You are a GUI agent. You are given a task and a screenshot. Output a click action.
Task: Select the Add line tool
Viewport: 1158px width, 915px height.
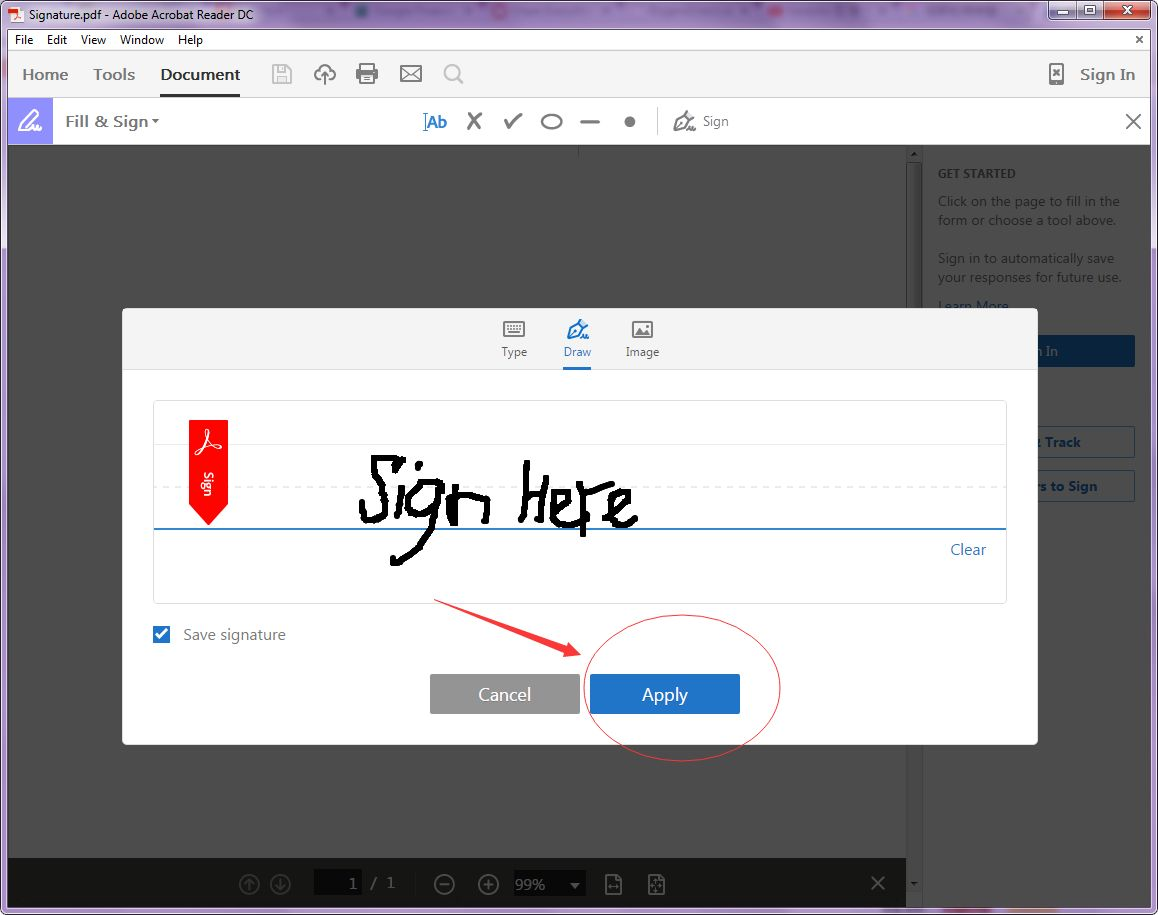click(590, 122)
